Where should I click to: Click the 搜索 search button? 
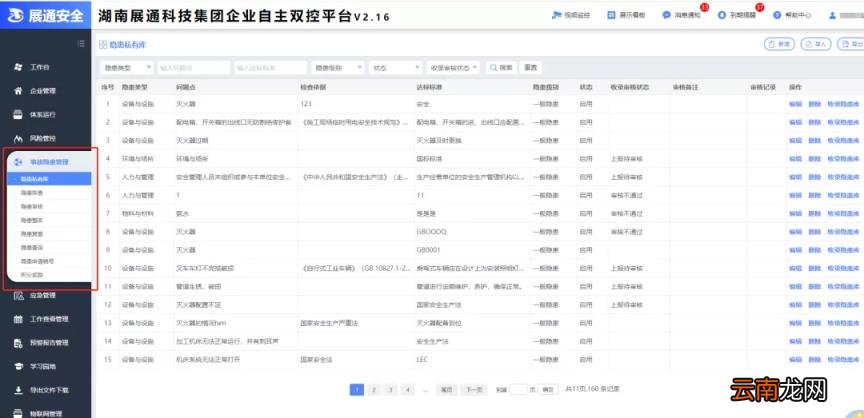(501, 68)
